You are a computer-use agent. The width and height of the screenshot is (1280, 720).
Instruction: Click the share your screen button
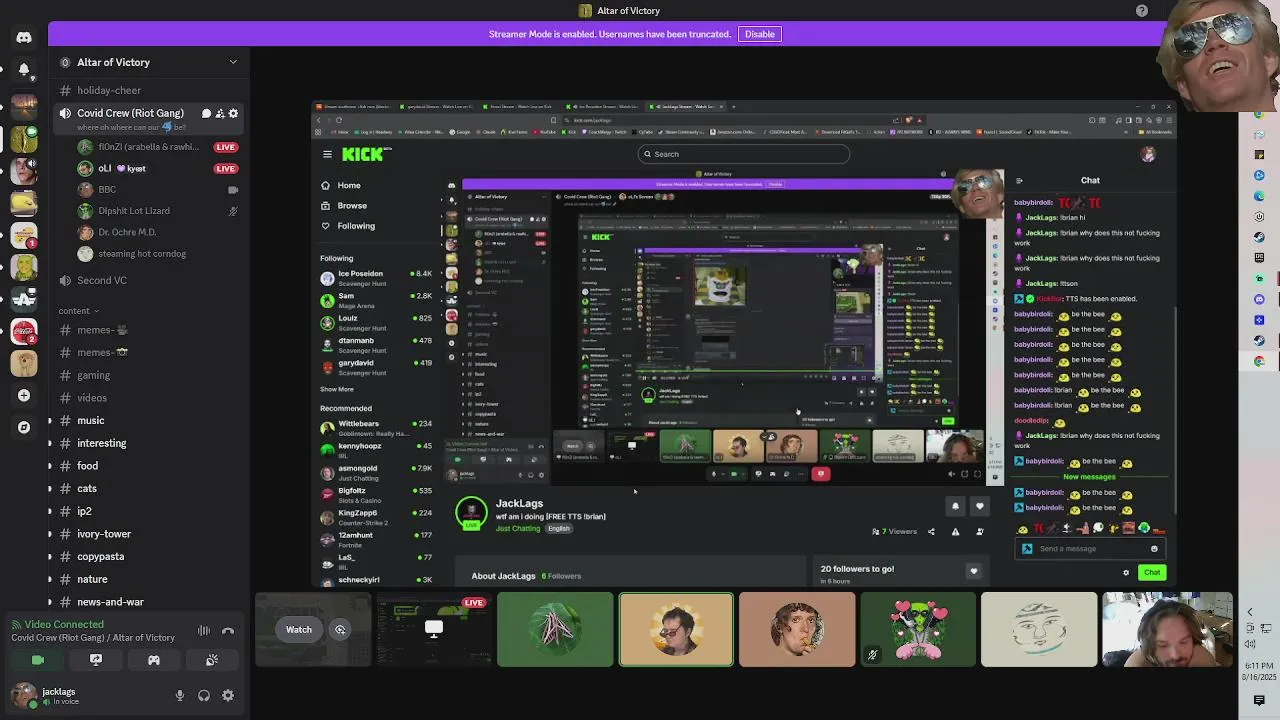[96, 660]
